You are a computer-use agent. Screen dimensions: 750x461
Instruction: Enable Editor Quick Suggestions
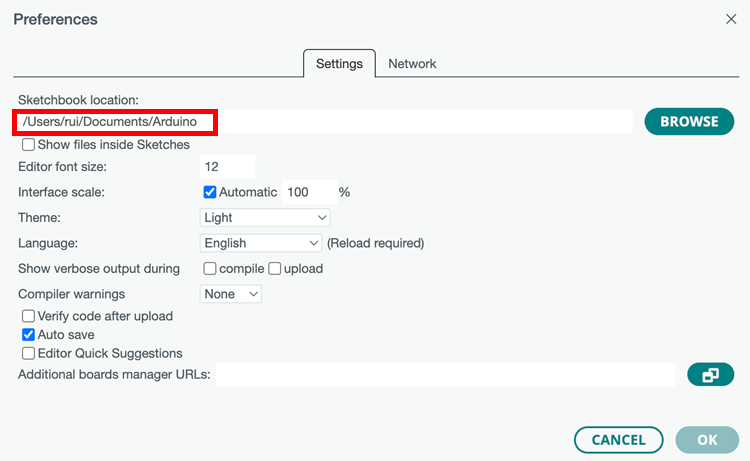[29, 353]
